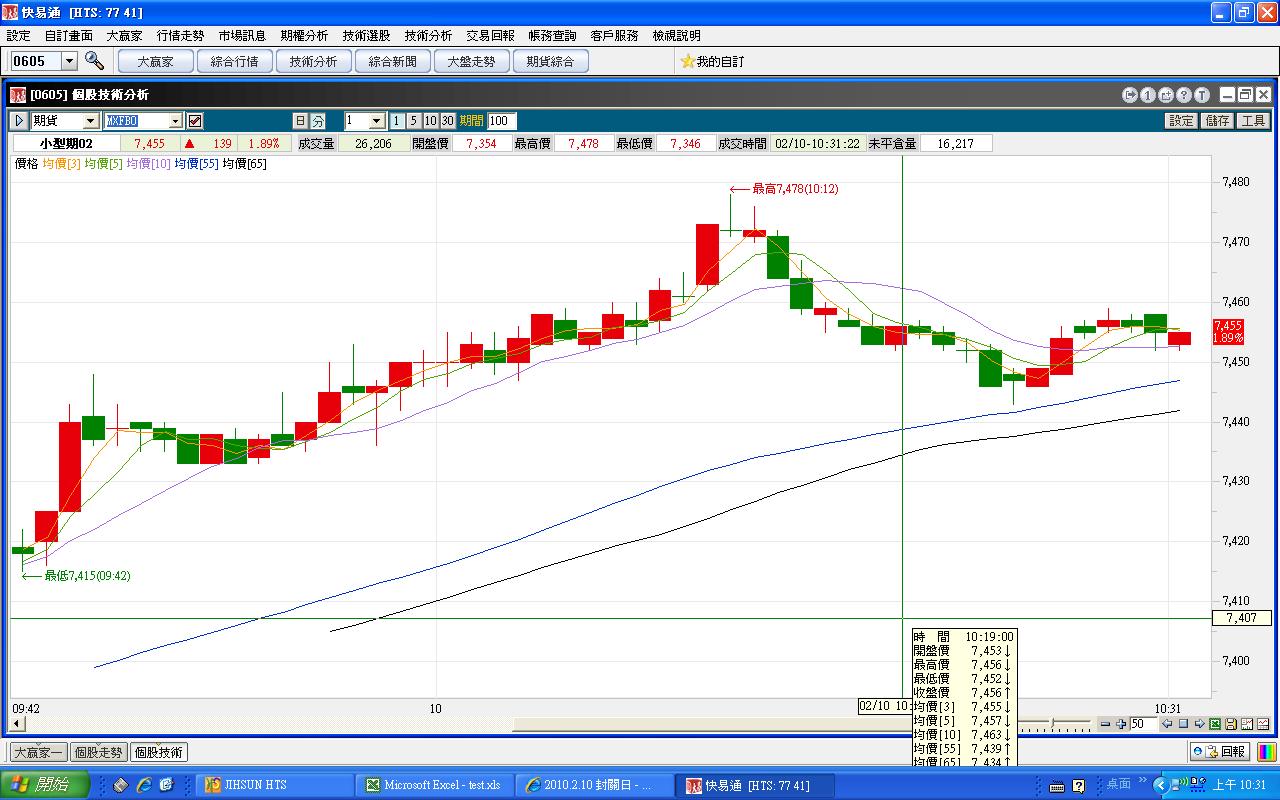Screen dimensions: 1280x800
Task: Open the 期貨 category dropdown
Action: coord(91,121)
